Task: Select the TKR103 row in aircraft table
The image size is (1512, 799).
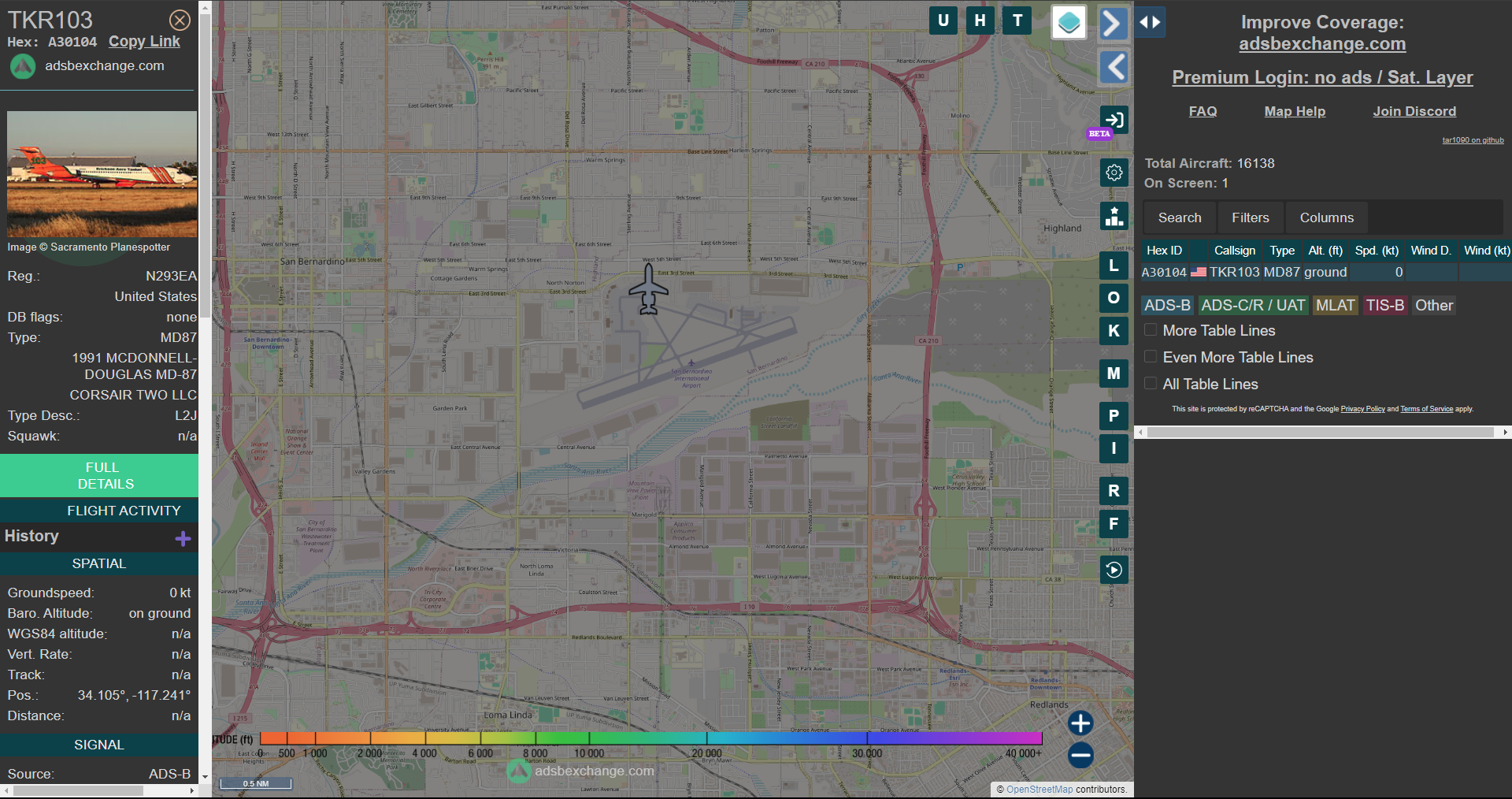Action: [1326, 272]
